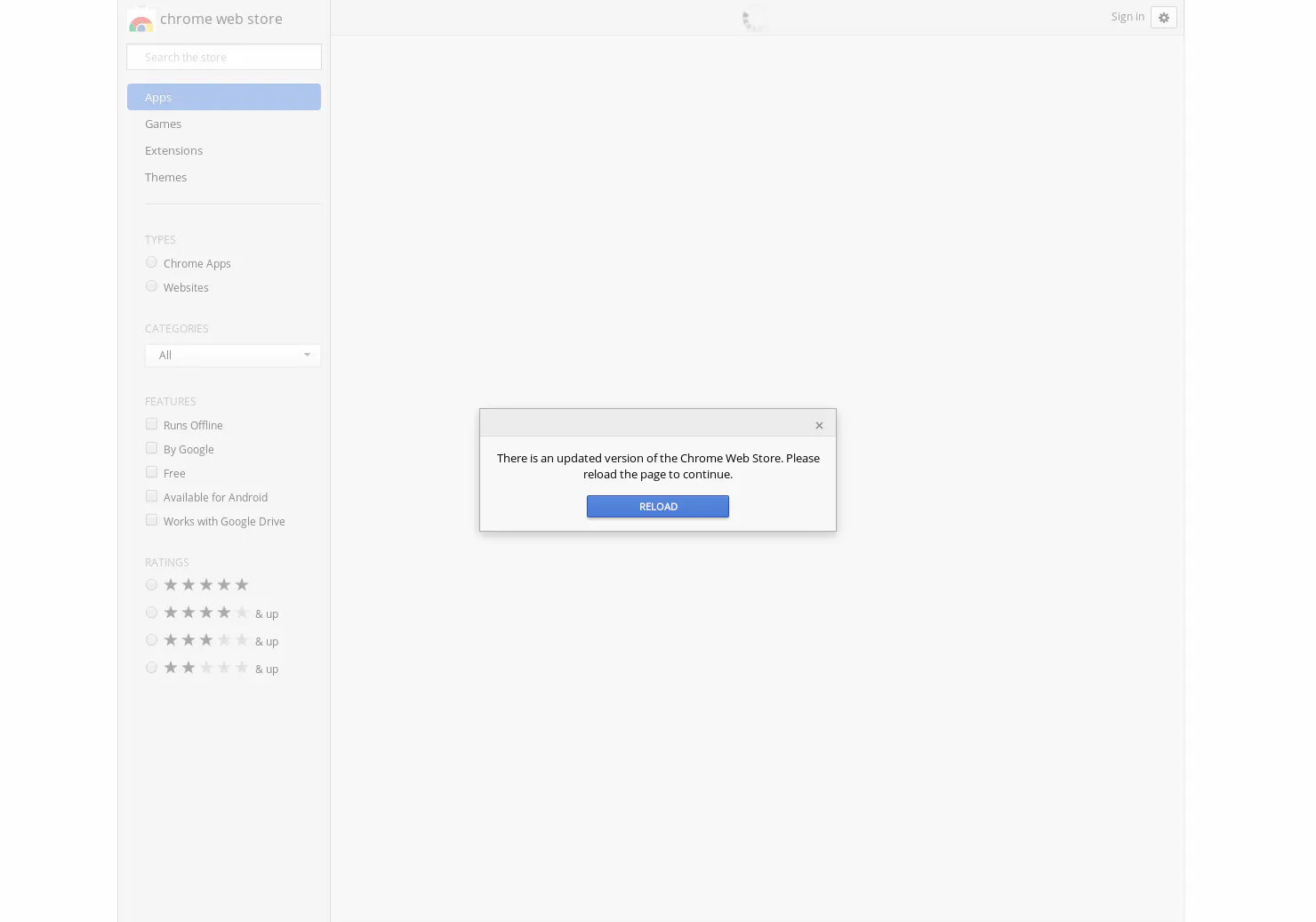Click the Chrome Web Store logo icon
This screenshot has height=922, width=1316.
click(140, 20)
